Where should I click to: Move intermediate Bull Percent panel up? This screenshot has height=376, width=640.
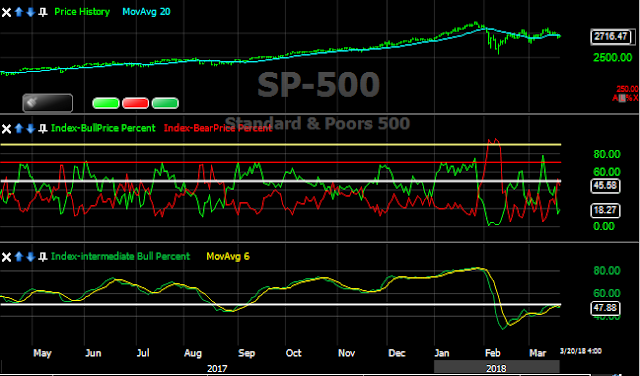(x=19, y=257)
